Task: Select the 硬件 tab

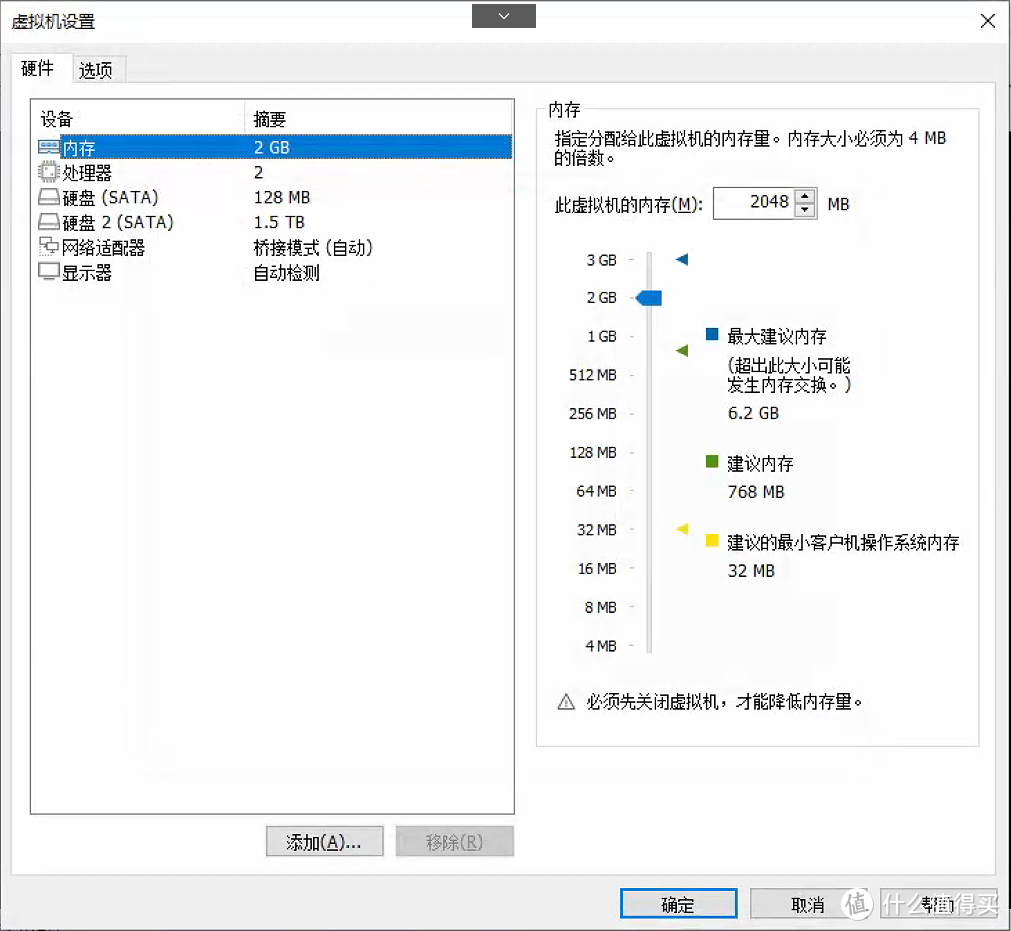Action: tap(39, 69)
